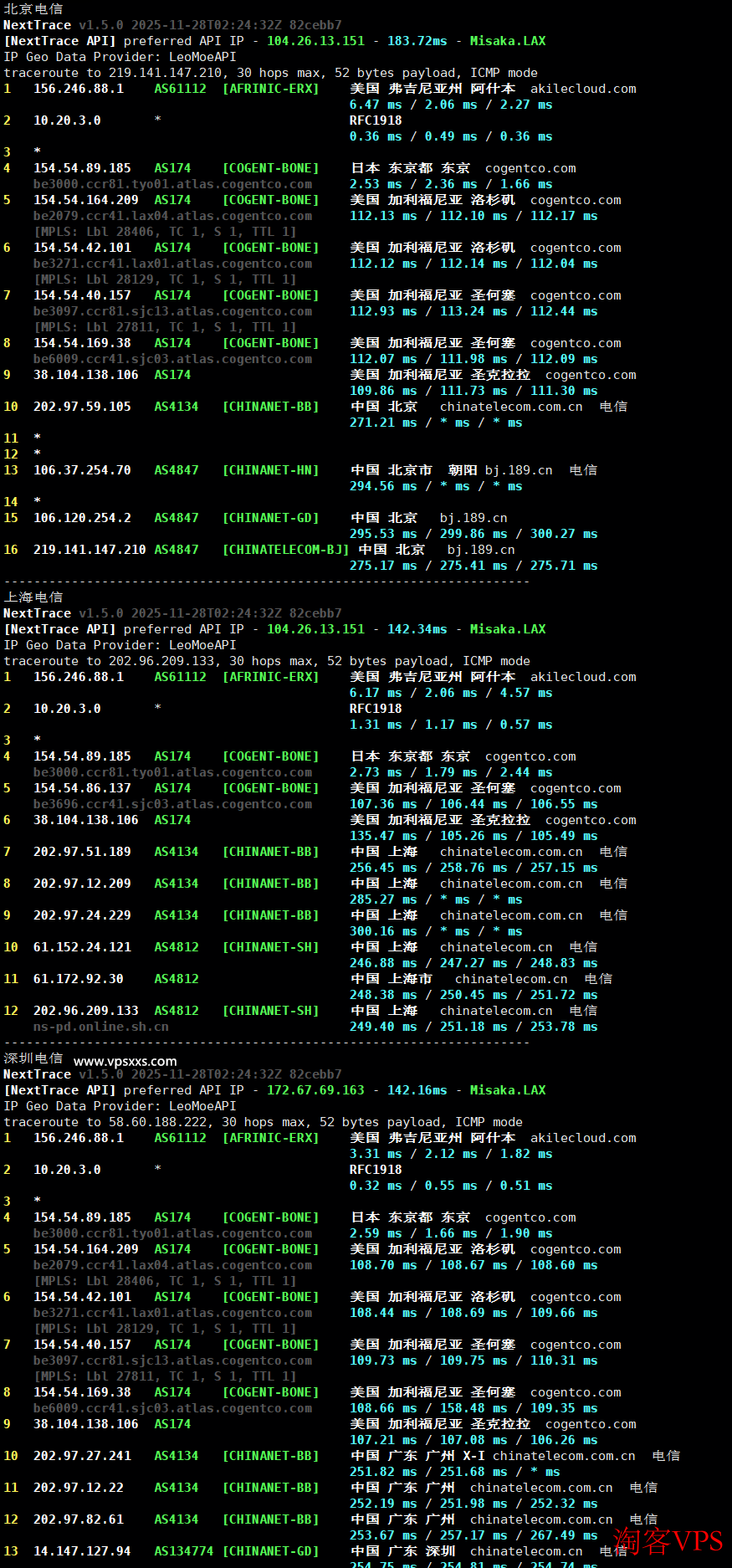
Task: Click the 110.31 ms latency value
Action: tap(564, 1360)
